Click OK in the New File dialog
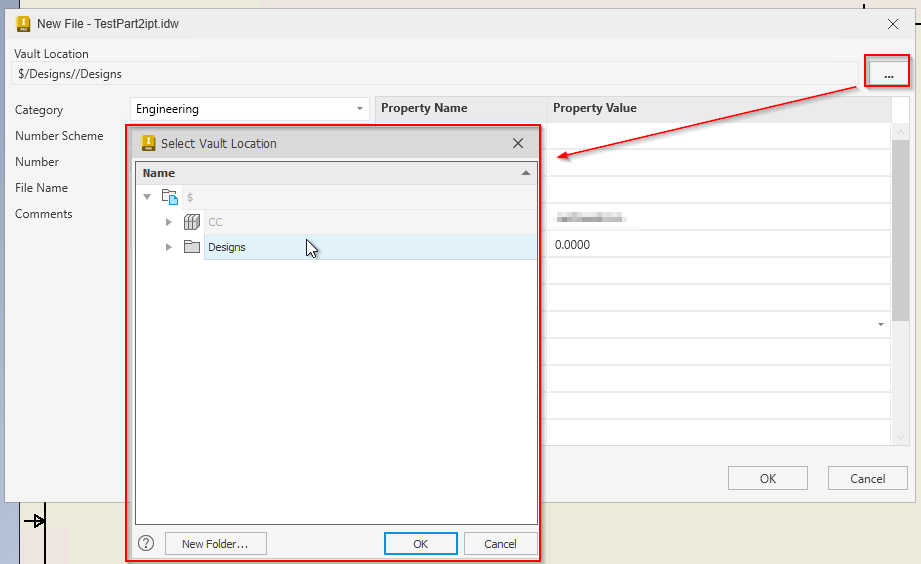Image resolution: width=921 pixels, height=564 pixels. 768,478
